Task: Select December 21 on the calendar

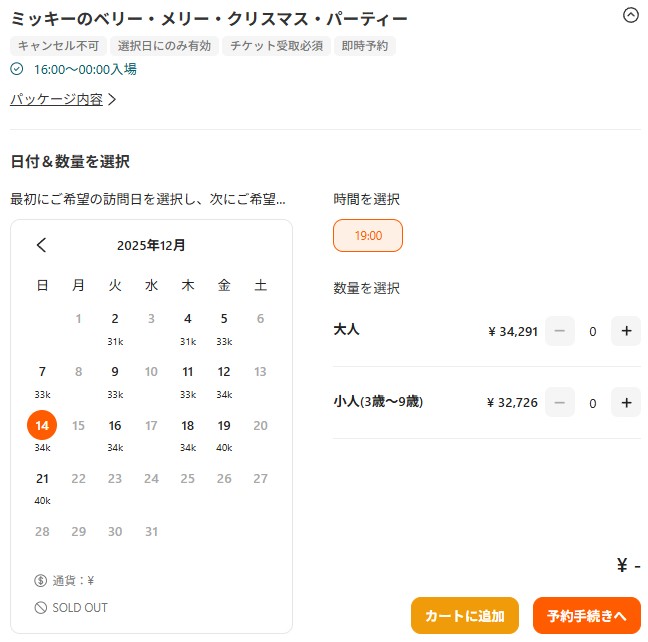Action: [42, 487]
